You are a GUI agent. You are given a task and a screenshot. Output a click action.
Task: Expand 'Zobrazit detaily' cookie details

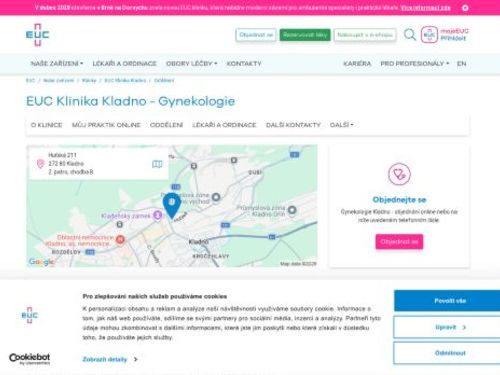[110, 359]
